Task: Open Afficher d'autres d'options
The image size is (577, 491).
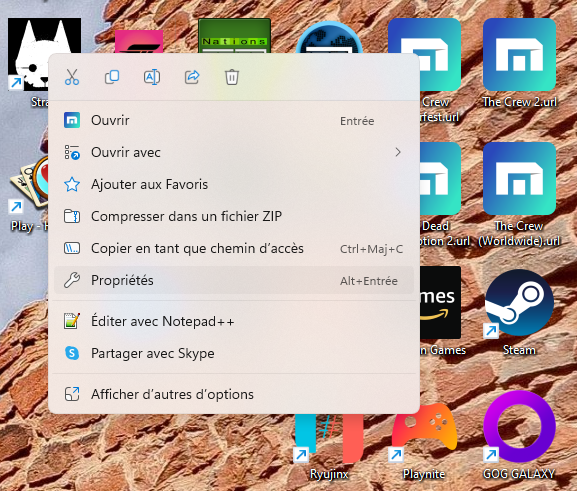Action: (234, 394)
